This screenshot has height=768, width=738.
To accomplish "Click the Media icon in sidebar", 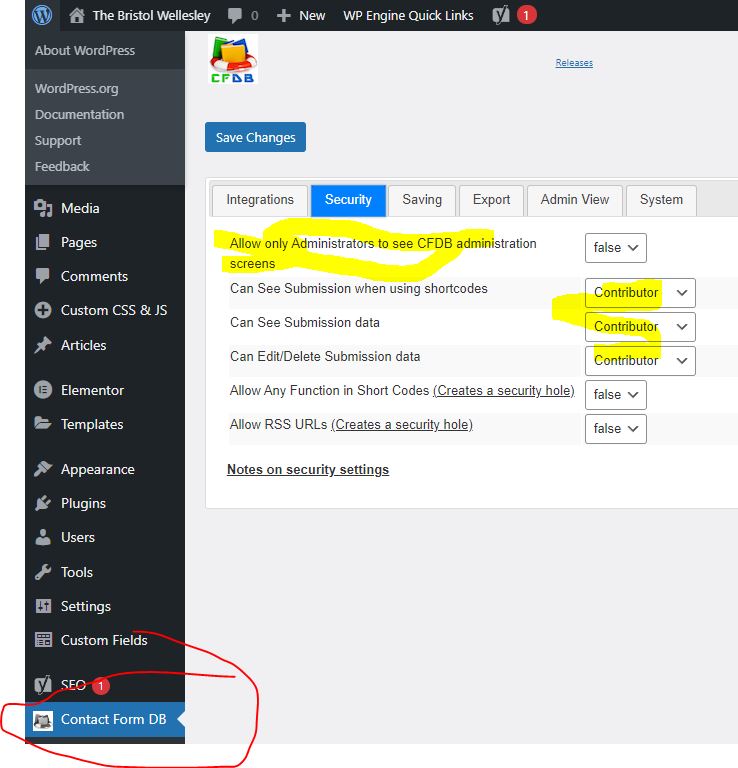I will coord(43,208).
